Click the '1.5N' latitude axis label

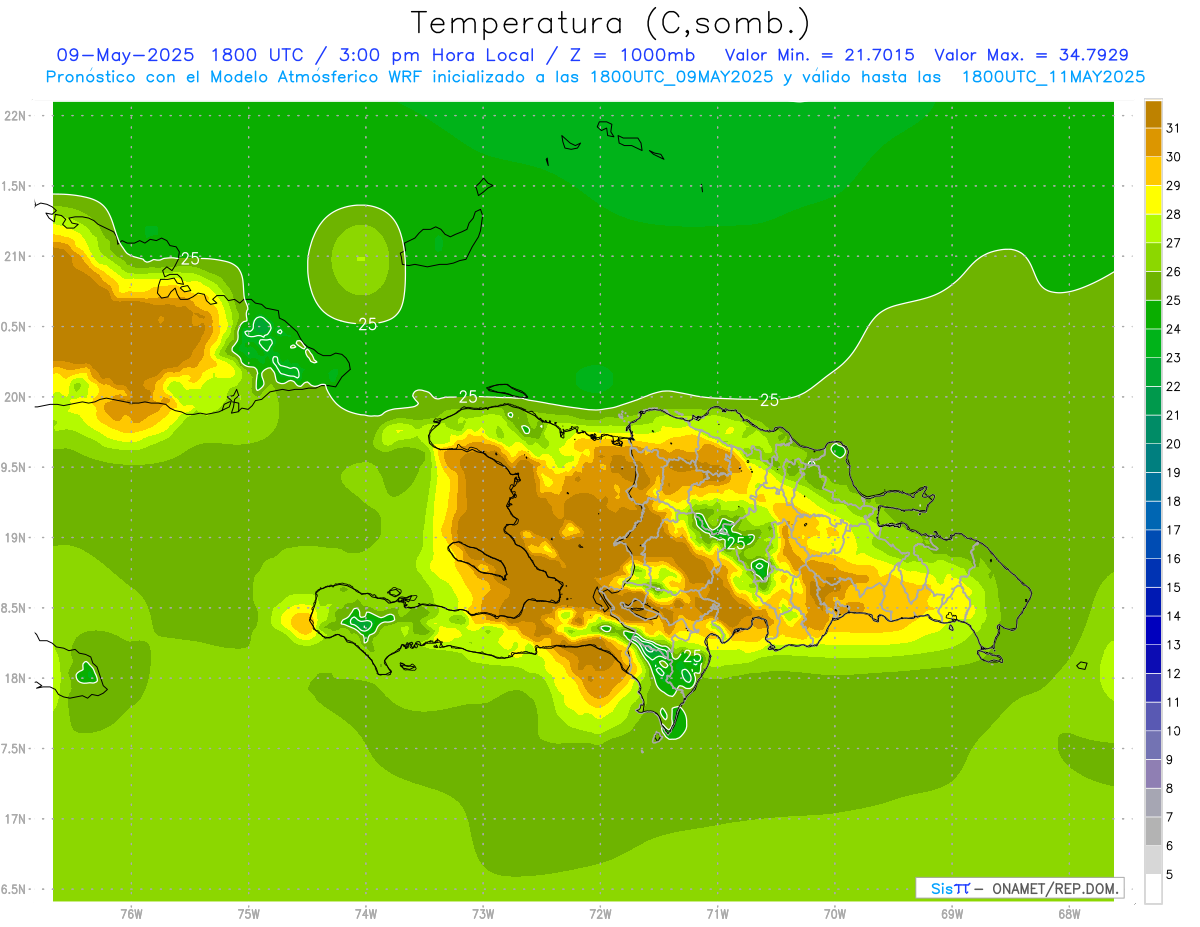tap(16, 186)
